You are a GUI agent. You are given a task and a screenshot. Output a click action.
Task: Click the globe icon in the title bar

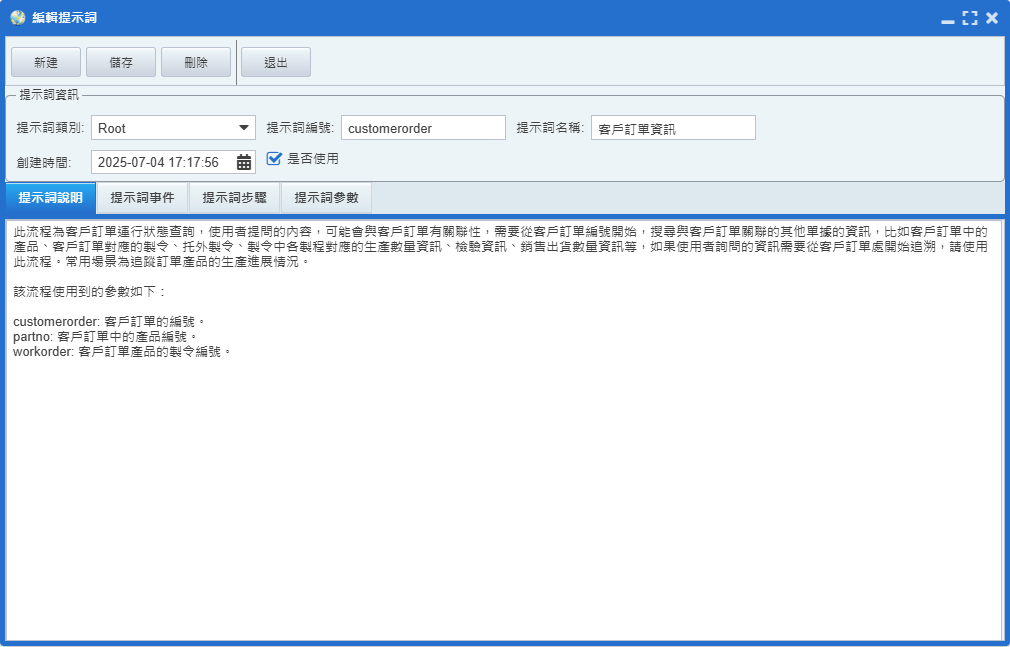click(x=18, y=17)
